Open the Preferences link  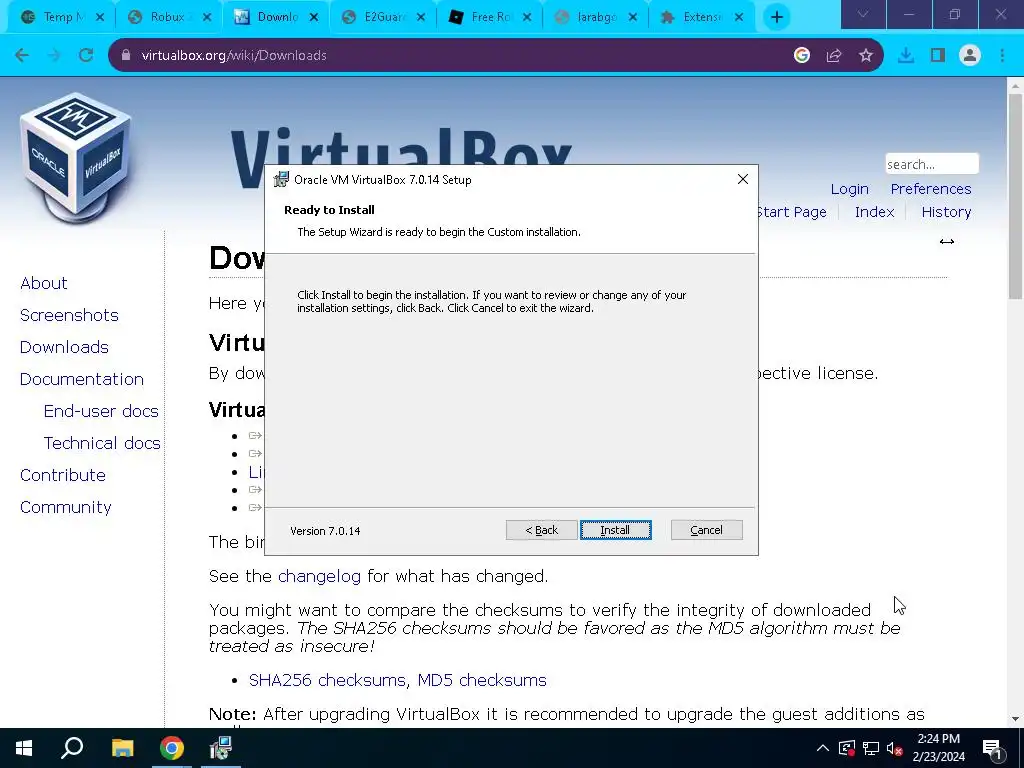pos(931,189)
